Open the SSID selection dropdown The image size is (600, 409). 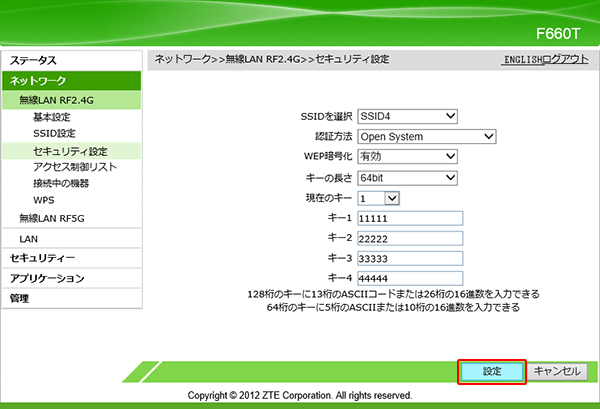tap(407, 116)
